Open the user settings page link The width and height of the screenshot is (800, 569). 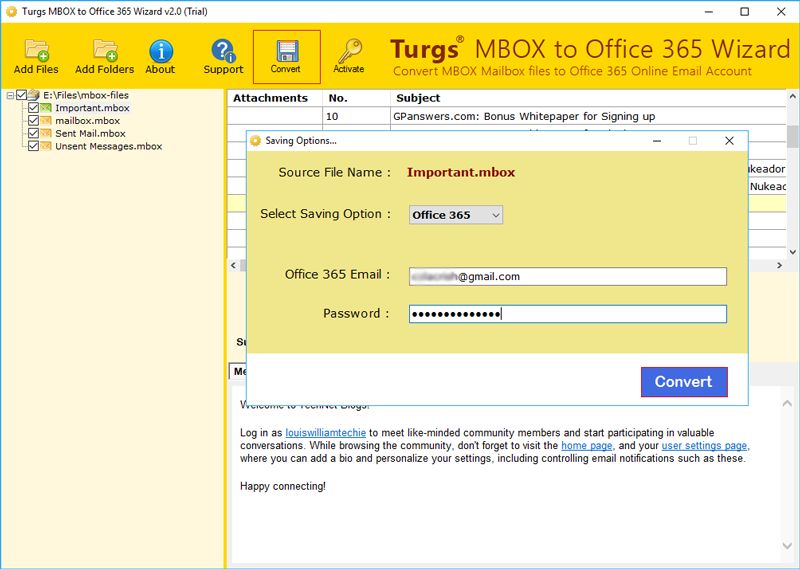[x=704, y=446]
